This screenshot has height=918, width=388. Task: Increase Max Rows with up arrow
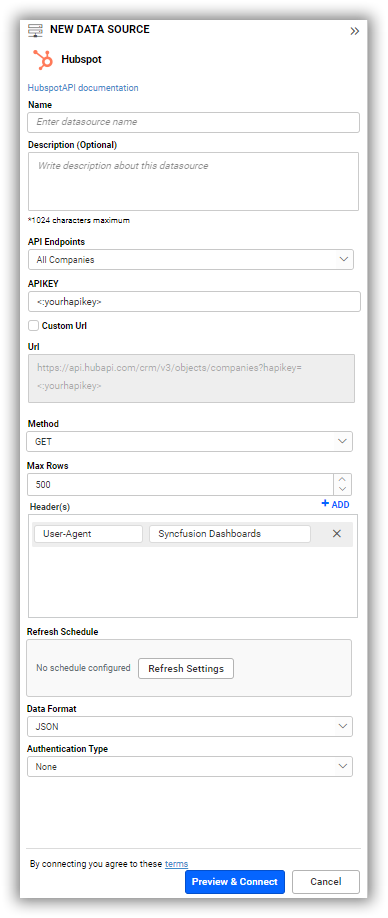pyautogui.click(x=342, y=479)
